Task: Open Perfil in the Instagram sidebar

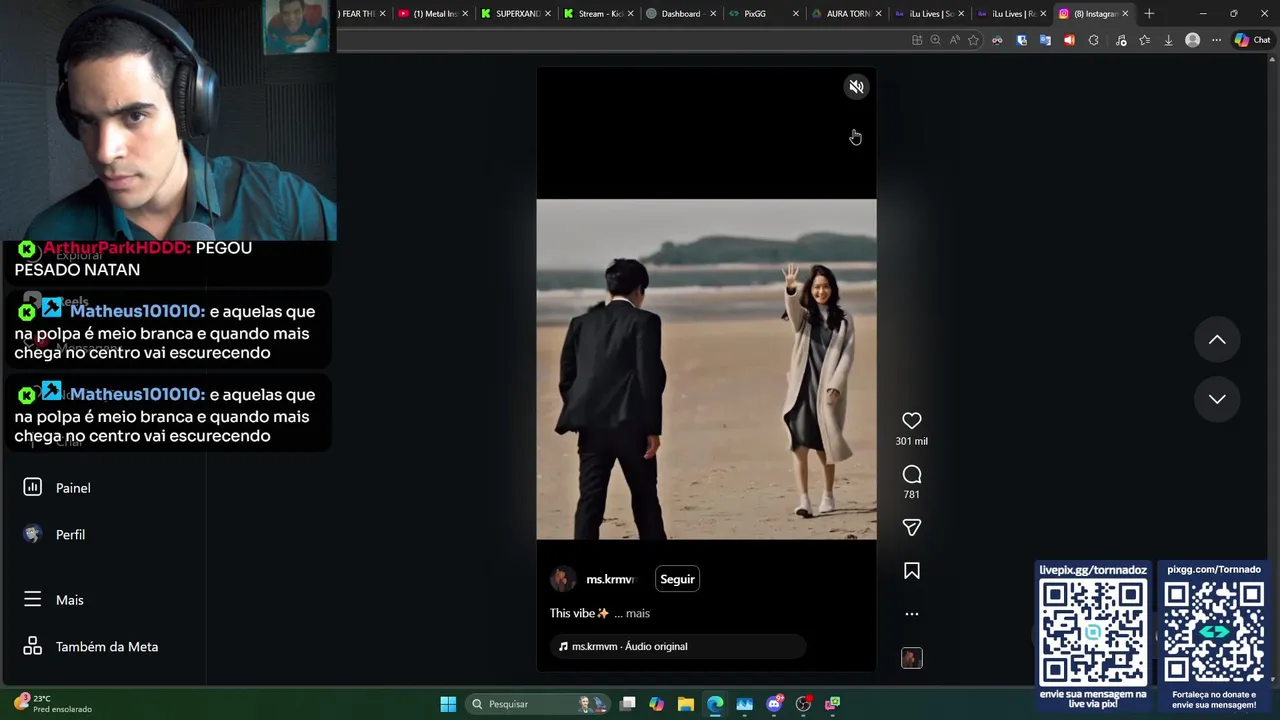Action: [70, 535]
